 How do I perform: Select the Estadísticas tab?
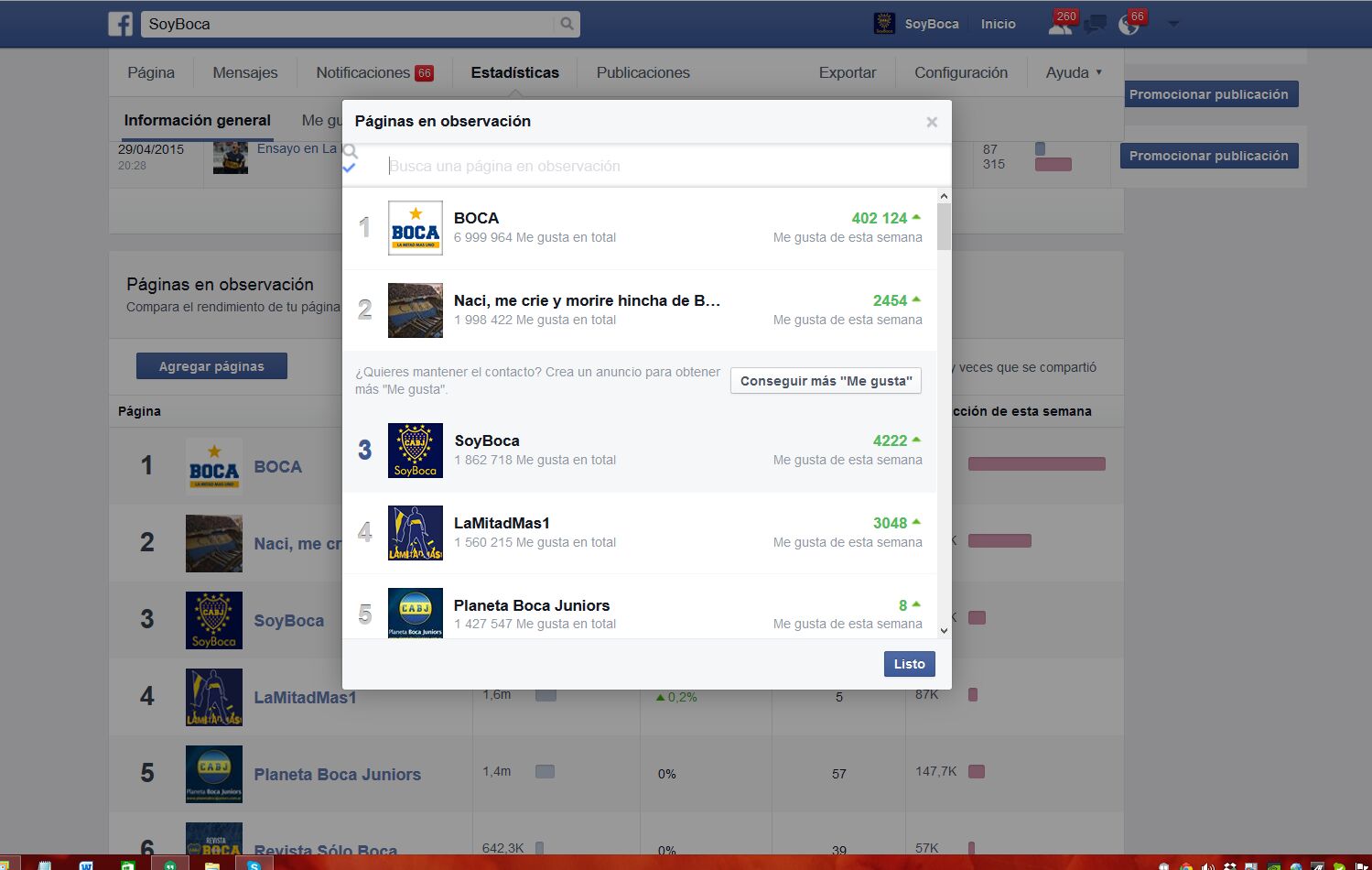click(514, 72)
